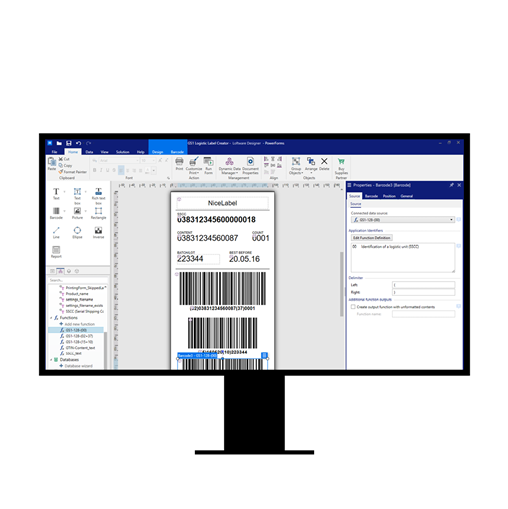Open the Barcode tab in Properties panel
This screenshot has height=509, width=508.
tap(371, 196)
